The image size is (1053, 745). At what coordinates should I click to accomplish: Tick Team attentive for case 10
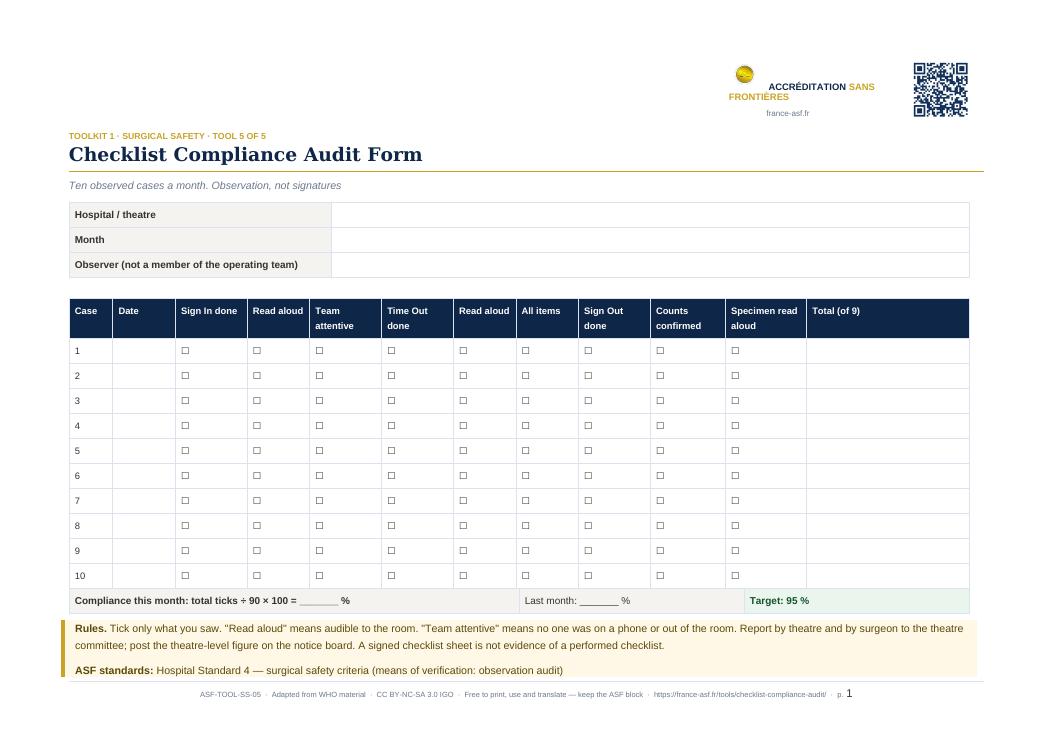tap(320, 576)
